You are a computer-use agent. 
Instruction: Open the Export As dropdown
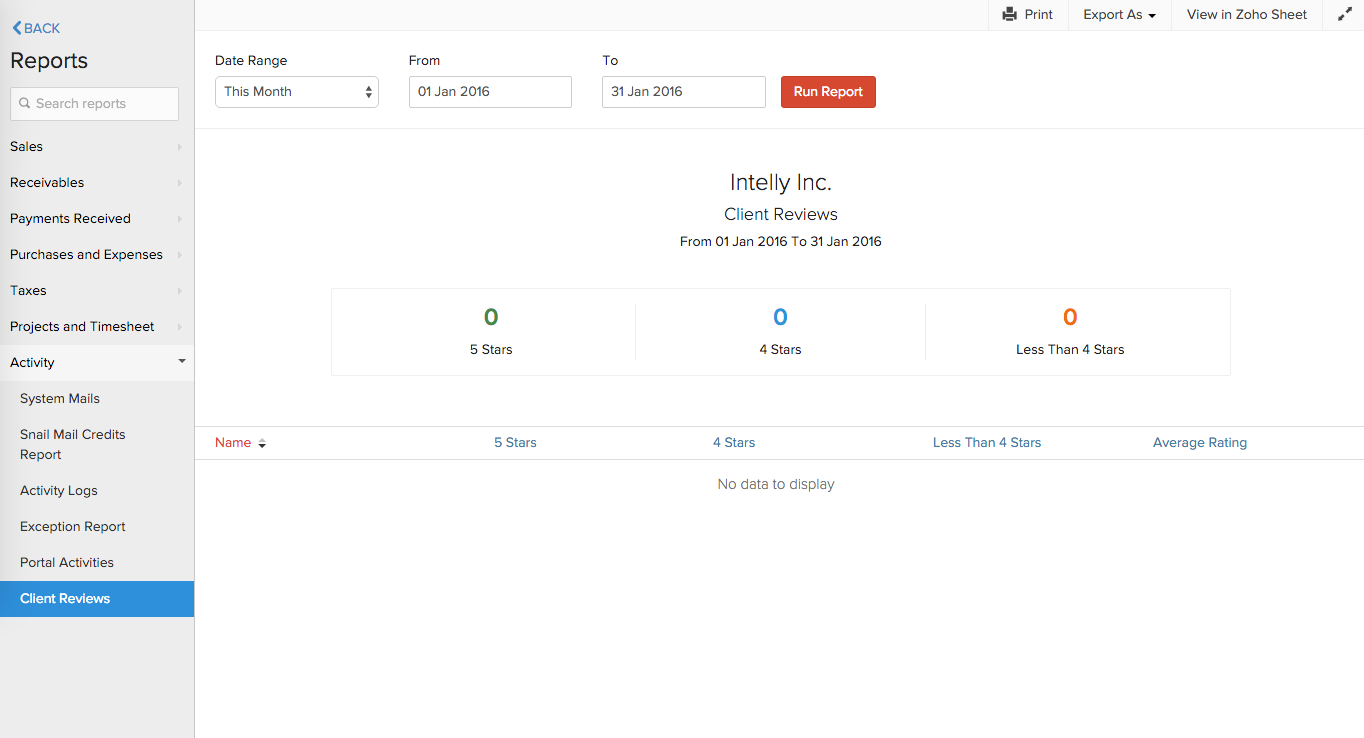pyautogui.click(x=1119, y=15)
